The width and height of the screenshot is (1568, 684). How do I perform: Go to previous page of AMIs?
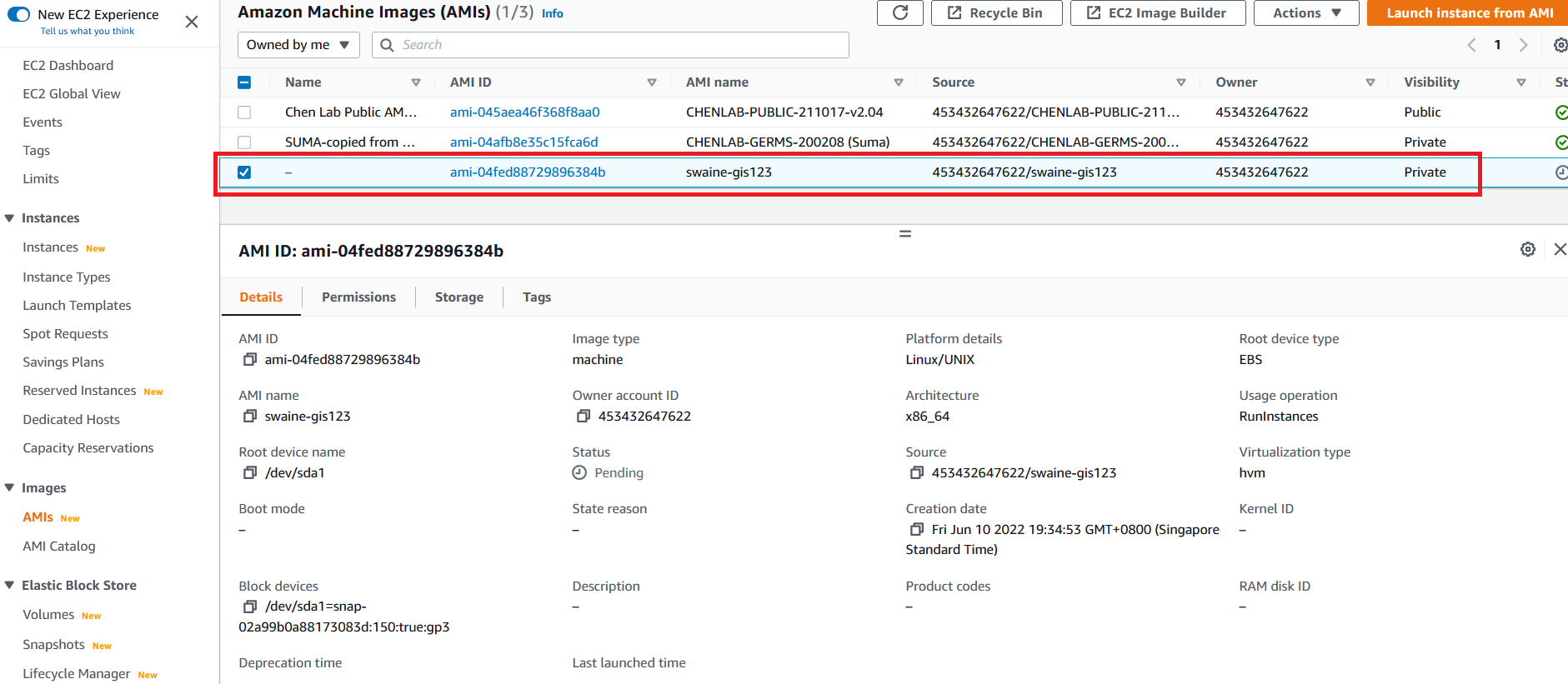1471,45
